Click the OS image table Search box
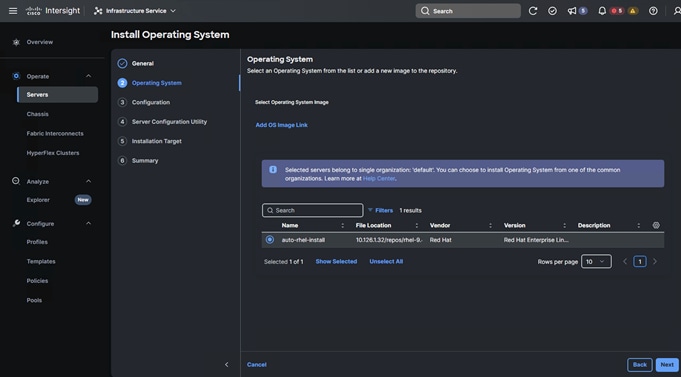 (x=313, y=210)
